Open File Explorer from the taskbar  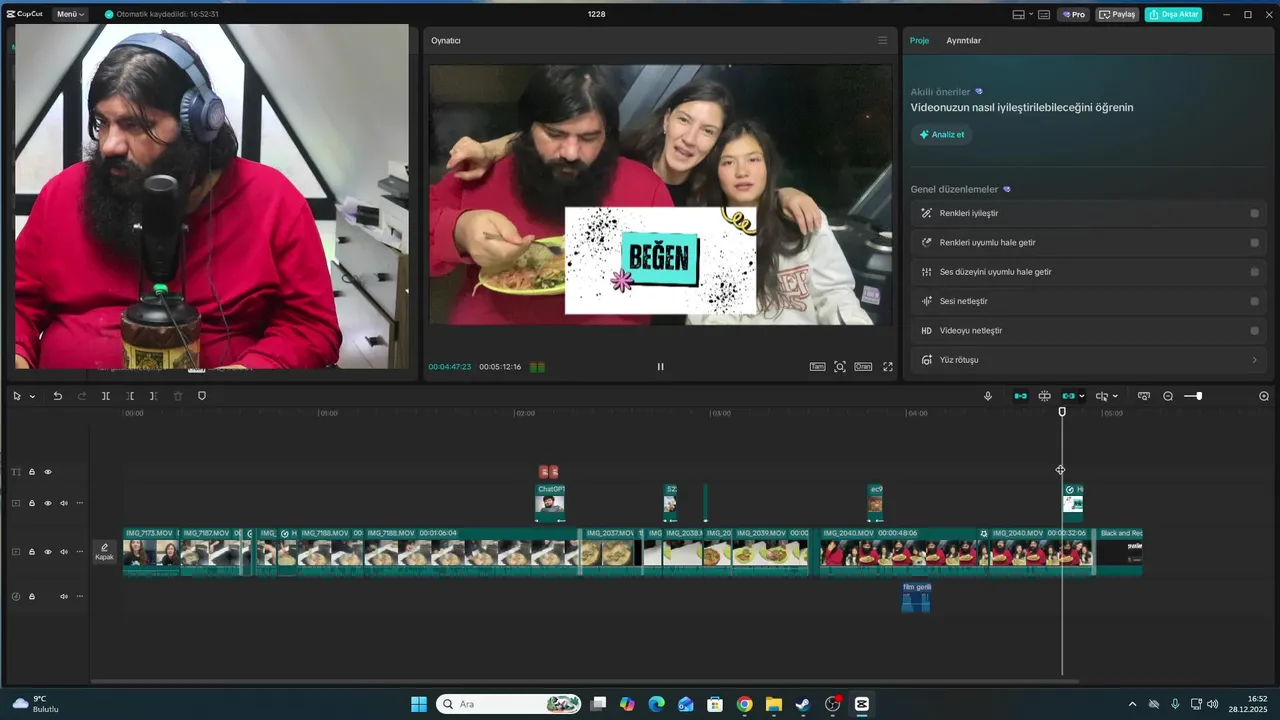pyautogui.click(x=773, y=704)
